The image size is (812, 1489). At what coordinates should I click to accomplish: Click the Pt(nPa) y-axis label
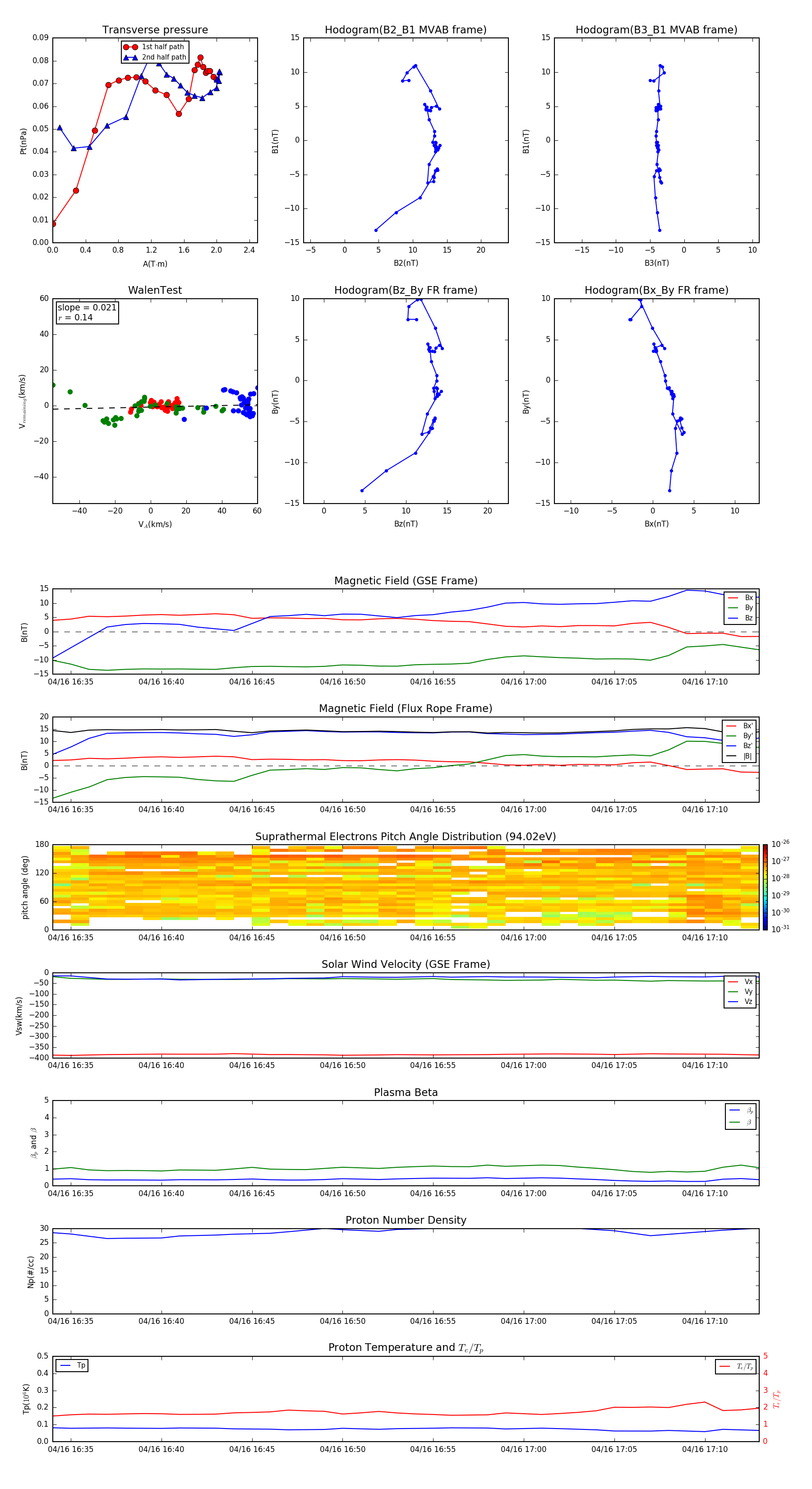click(23, 140)
